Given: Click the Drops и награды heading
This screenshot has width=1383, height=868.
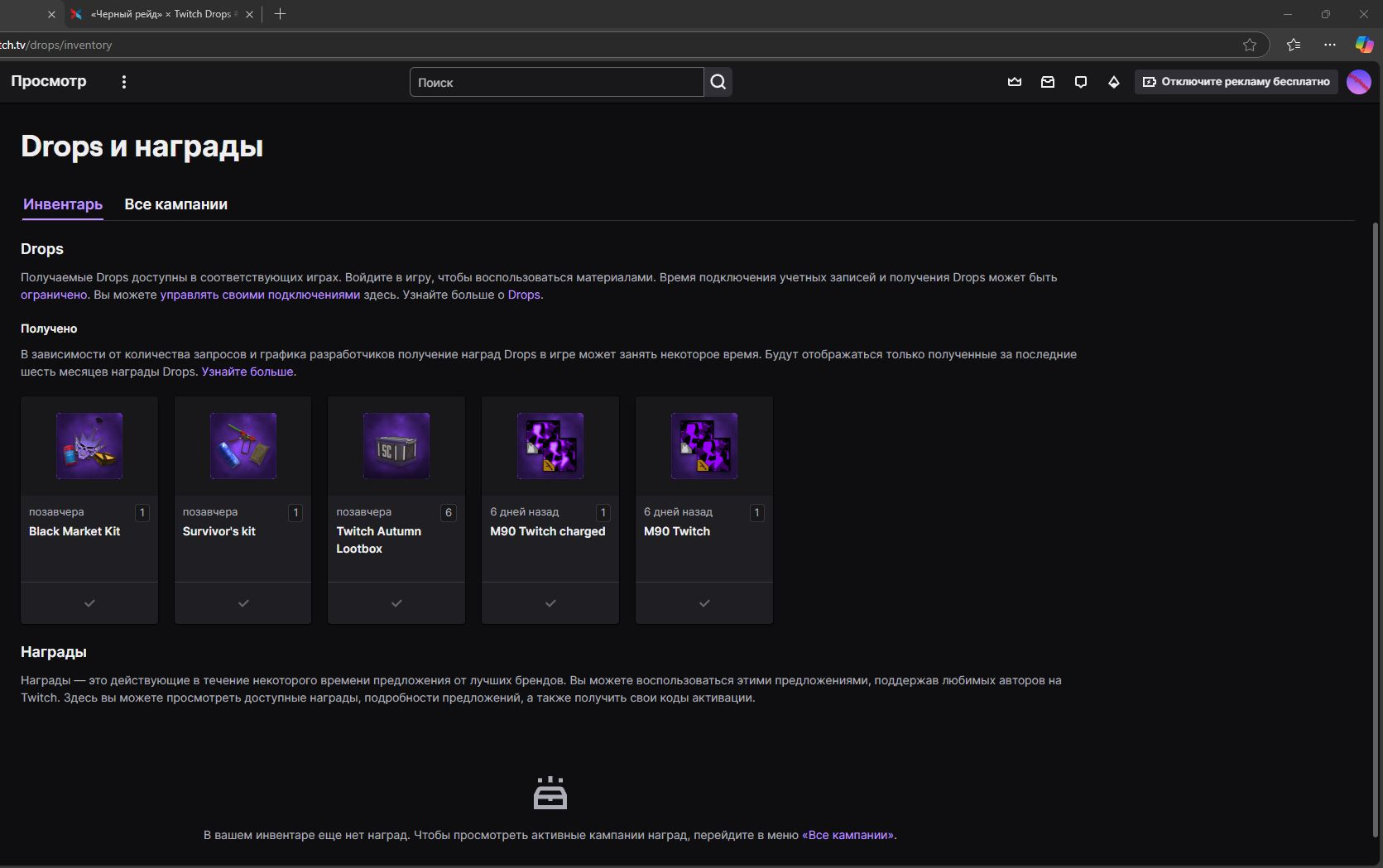Looking at the screenshot, I should (142, 146).
